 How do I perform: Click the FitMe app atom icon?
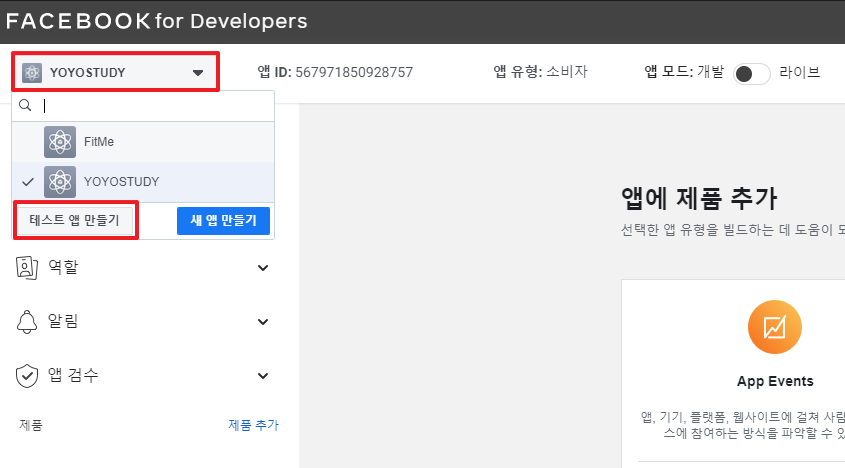point(60,142)
